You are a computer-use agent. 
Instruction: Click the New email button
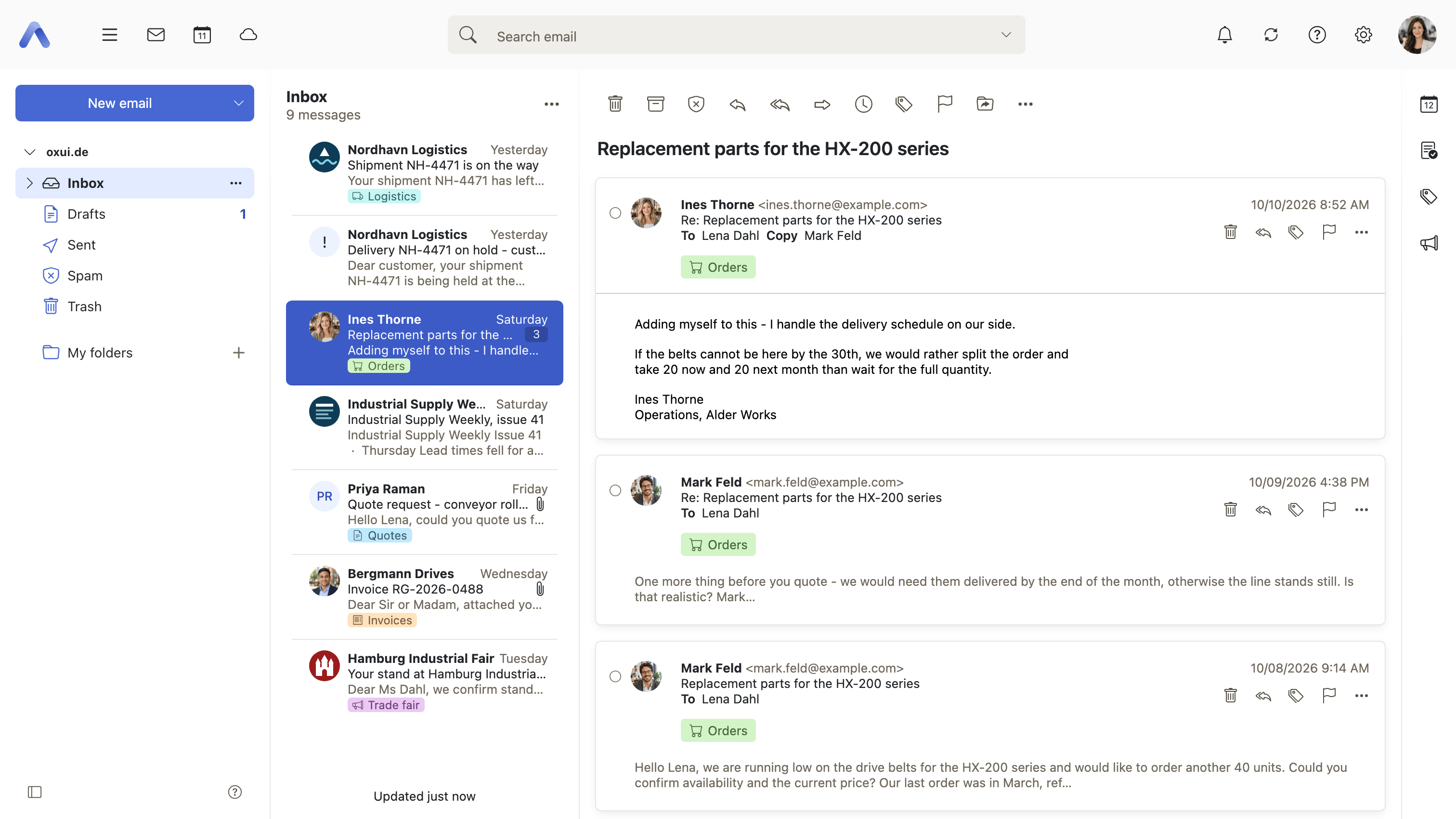[x=120, y=103]
